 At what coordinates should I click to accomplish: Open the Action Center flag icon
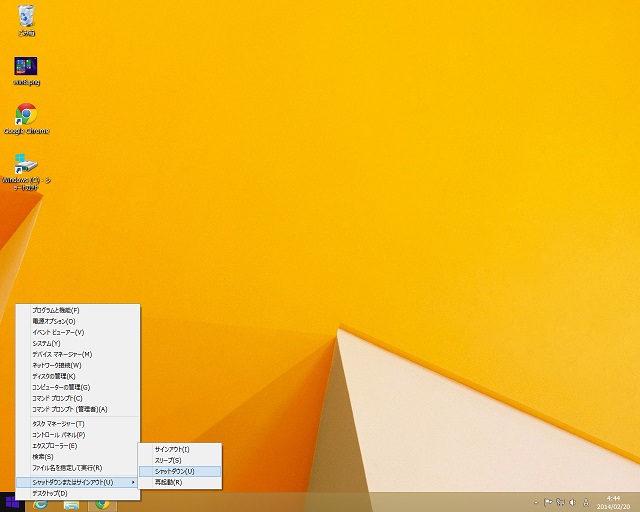[x=548, y=502]
